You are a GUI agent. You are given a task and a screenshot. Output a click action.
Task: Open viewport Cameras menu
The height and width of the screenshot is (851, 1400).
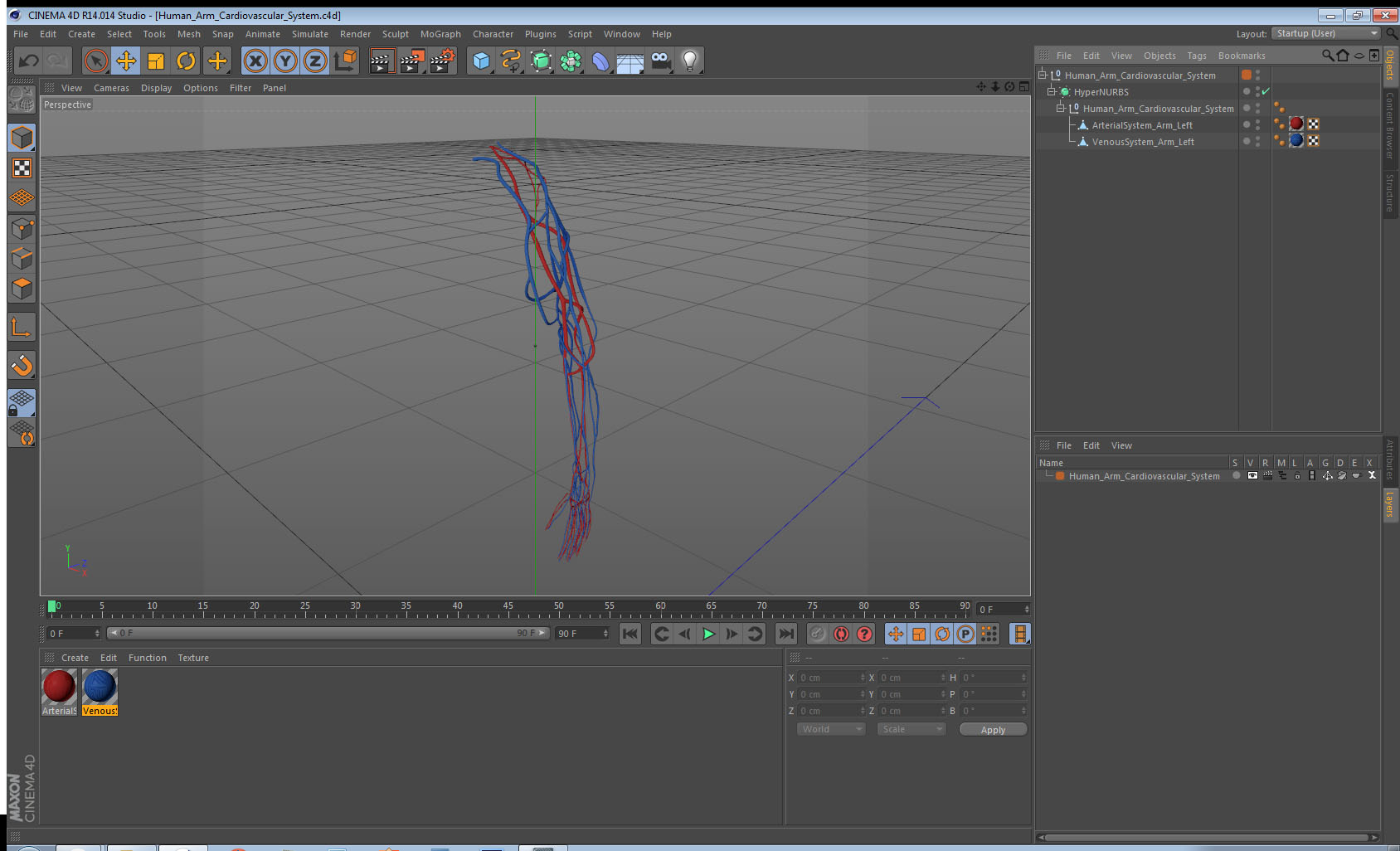coord(111,88)
